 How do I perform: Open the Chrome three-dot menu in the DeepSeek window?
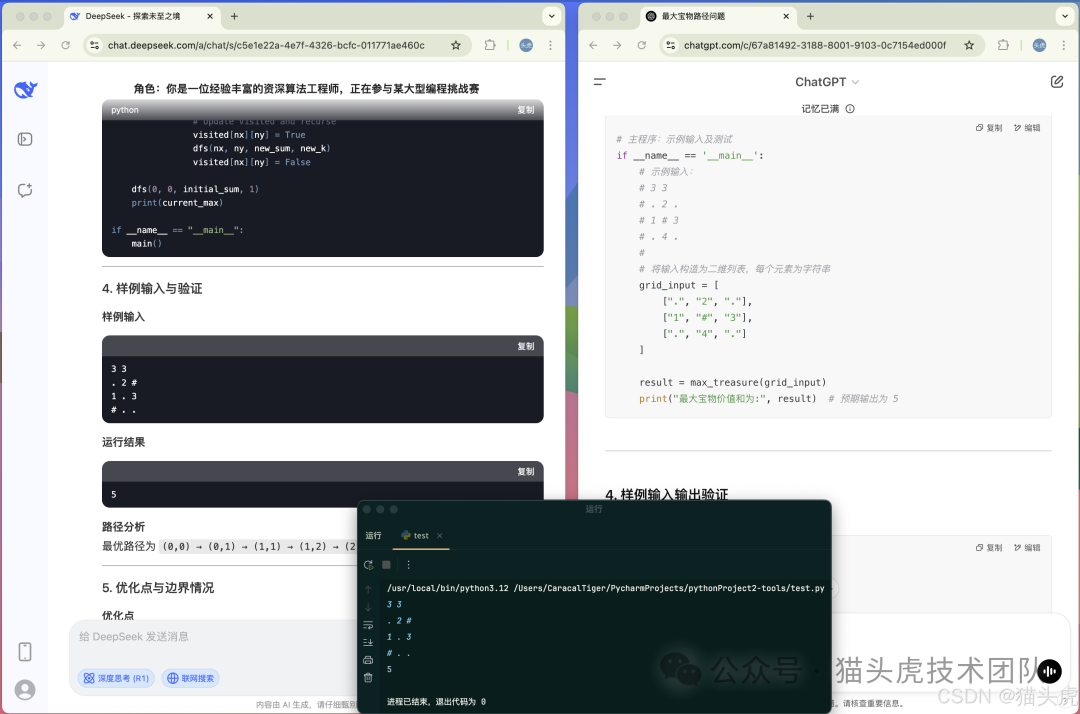(550, 45)
